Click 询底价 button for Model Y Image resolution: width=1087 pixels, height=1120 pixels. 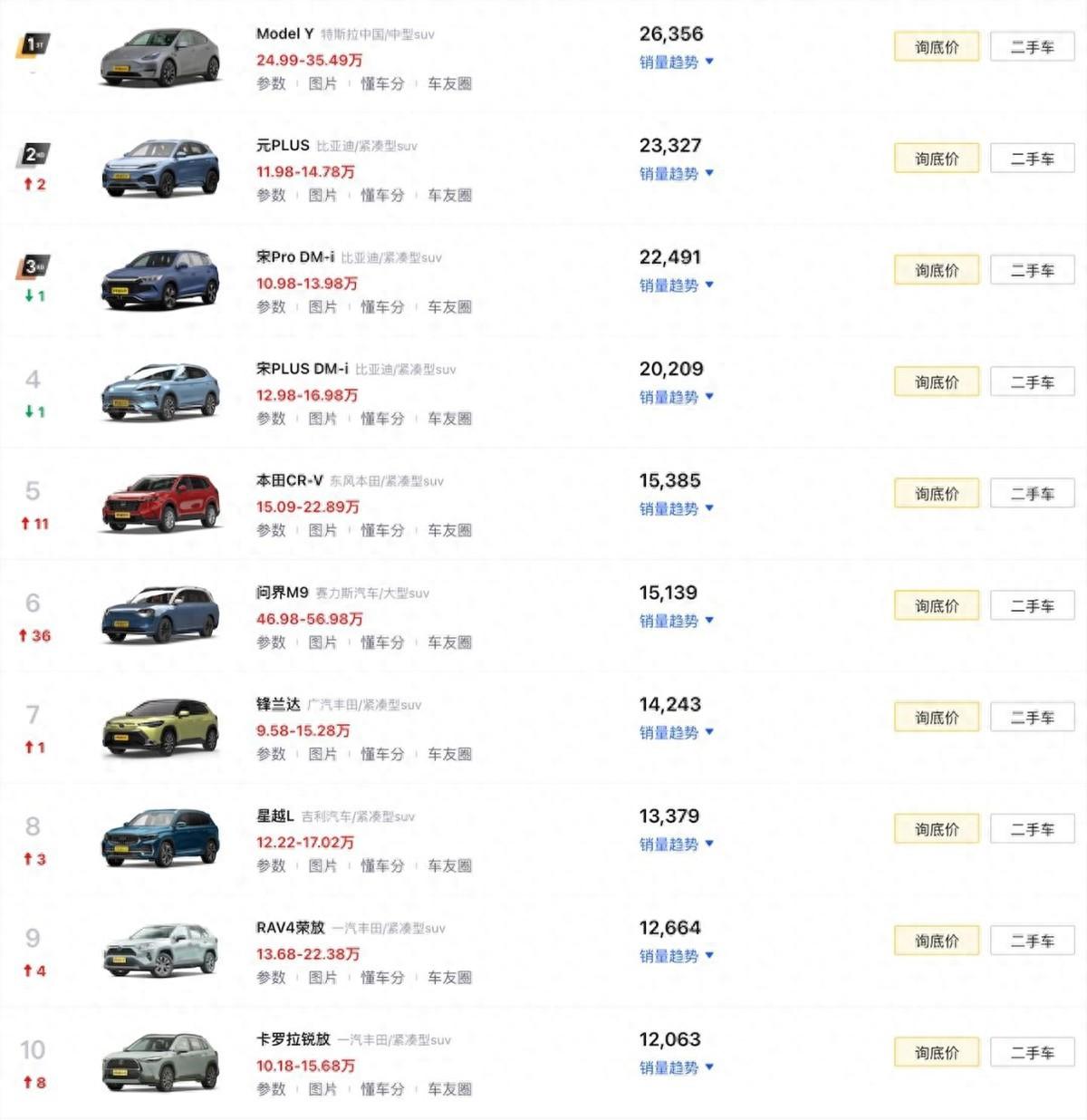(x=936, y=47)
